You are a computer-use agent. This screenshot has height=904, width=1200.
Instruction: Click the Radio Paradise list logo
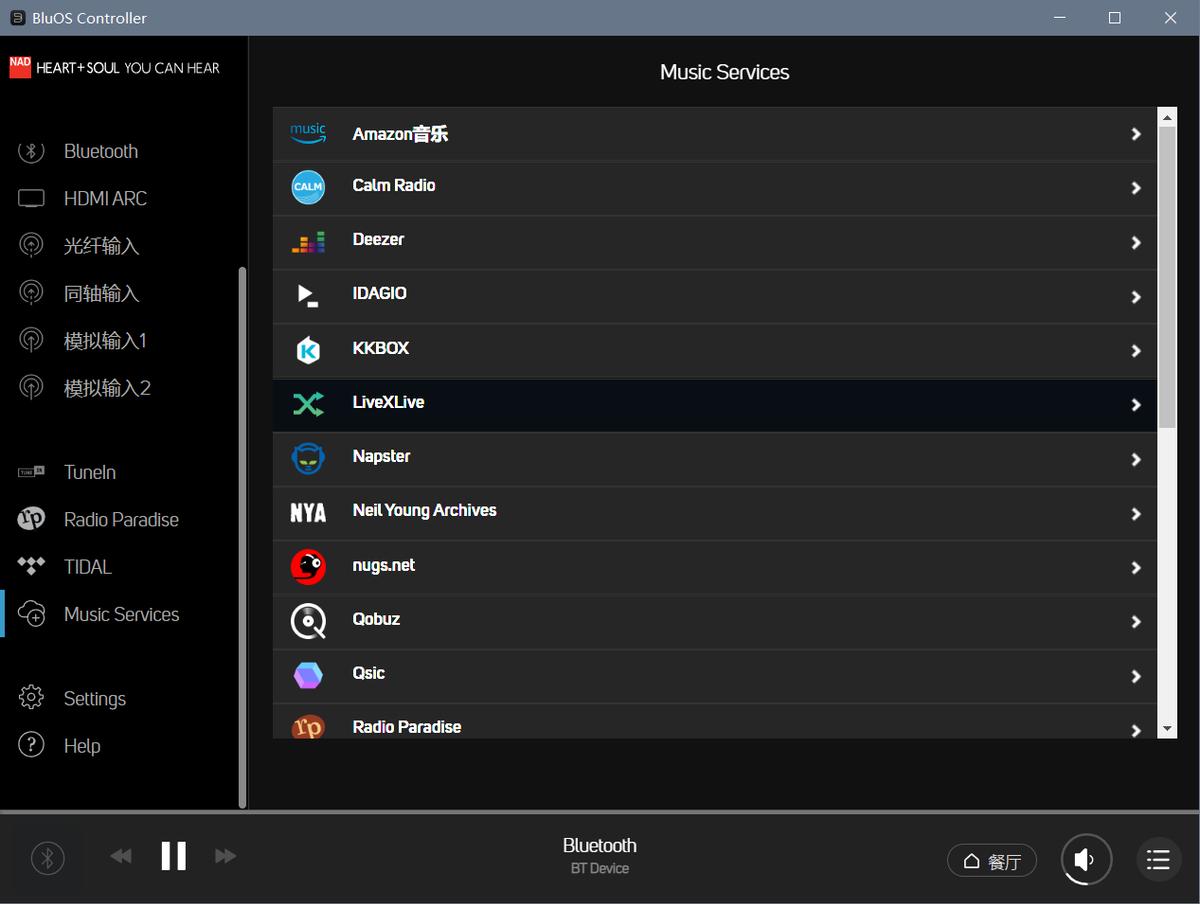tap(308, 726)
